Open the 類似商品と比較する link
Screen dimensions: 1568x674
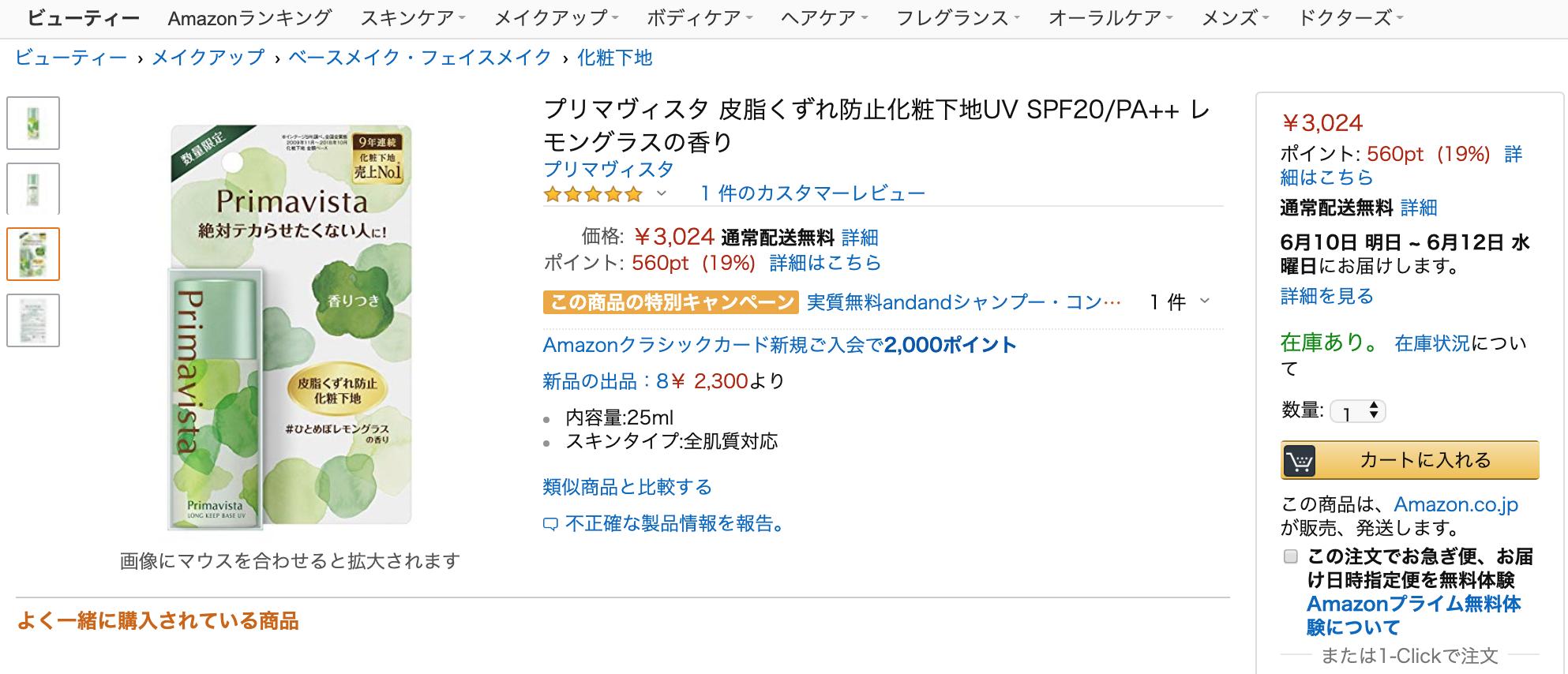[x=627, y=487]
